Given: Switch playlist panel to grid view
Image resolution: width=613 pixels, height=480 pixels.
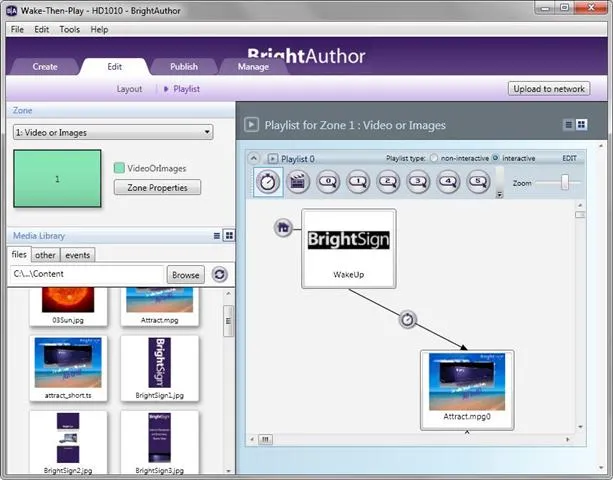Looking at the screenshot, I should pos(581,125).
